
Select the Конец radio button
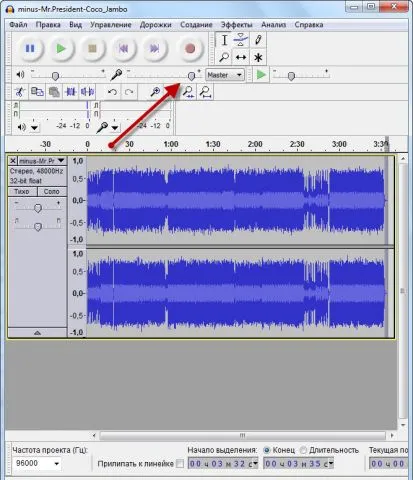pos(267,450)
